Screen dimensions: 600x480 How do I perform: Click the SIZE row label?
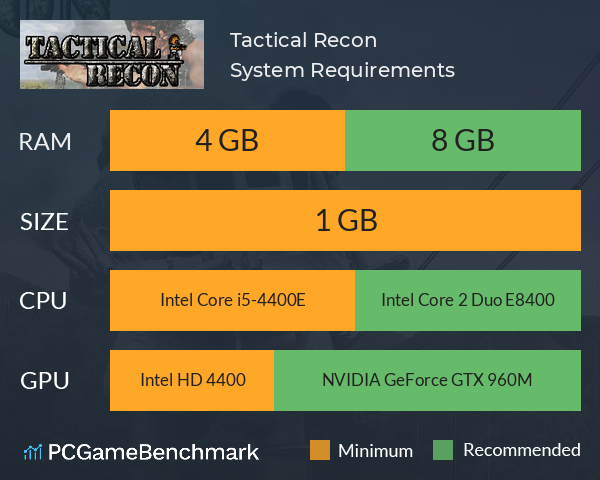coord(44,222)
